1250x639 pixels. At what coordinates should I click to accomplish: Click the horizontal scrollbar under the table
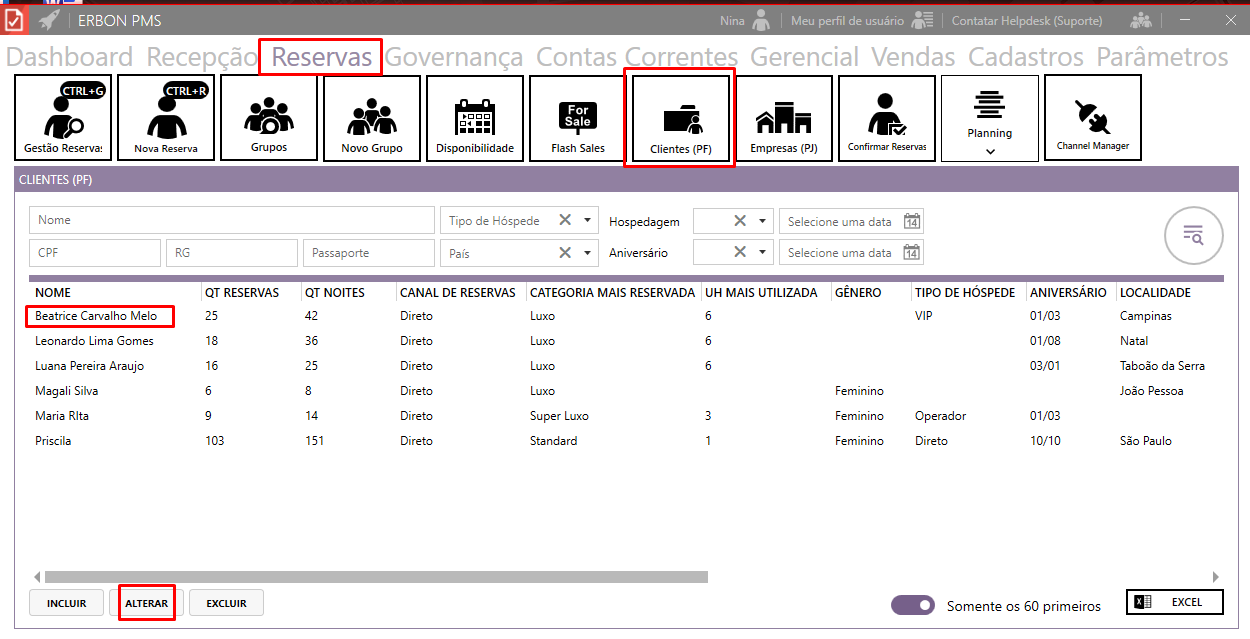(376, 577)
